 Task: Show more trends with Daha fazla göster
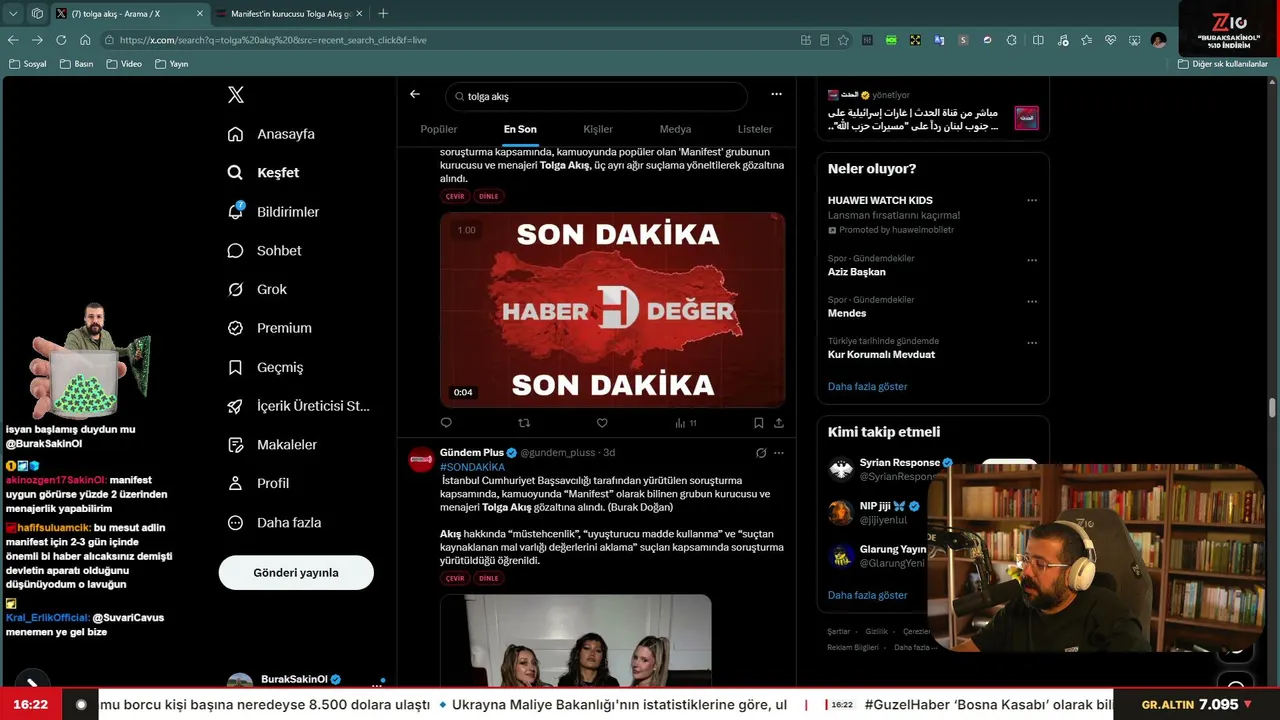coord(868,386)
